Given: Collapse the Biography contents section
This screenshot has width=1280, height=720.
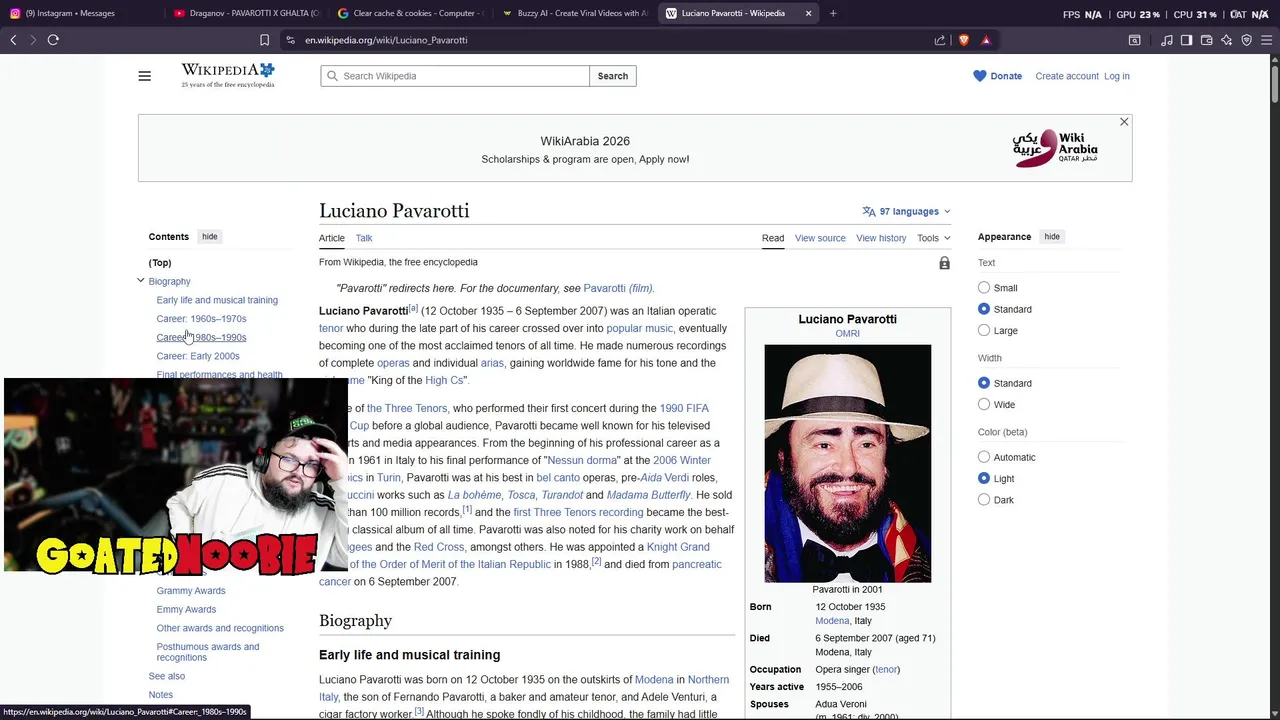Looking at the screenshot, I should (x=141, y=281).
